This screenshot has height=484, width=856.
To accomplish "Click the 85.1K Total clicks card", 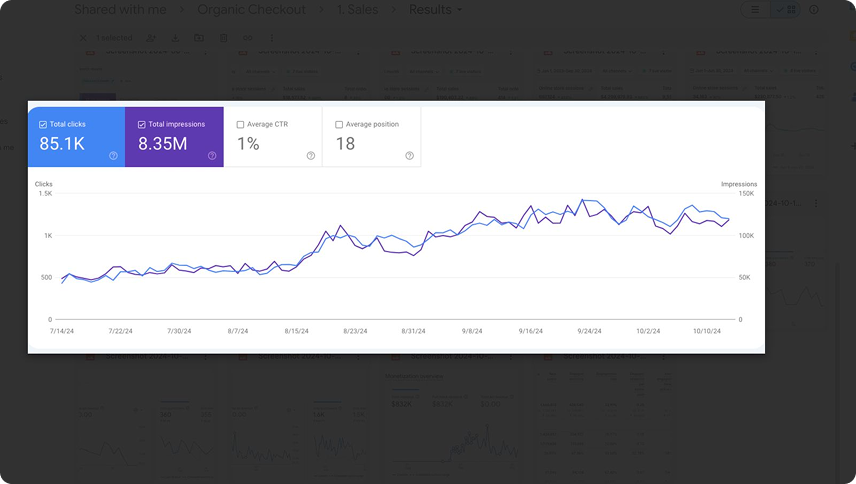I will 76,137.
